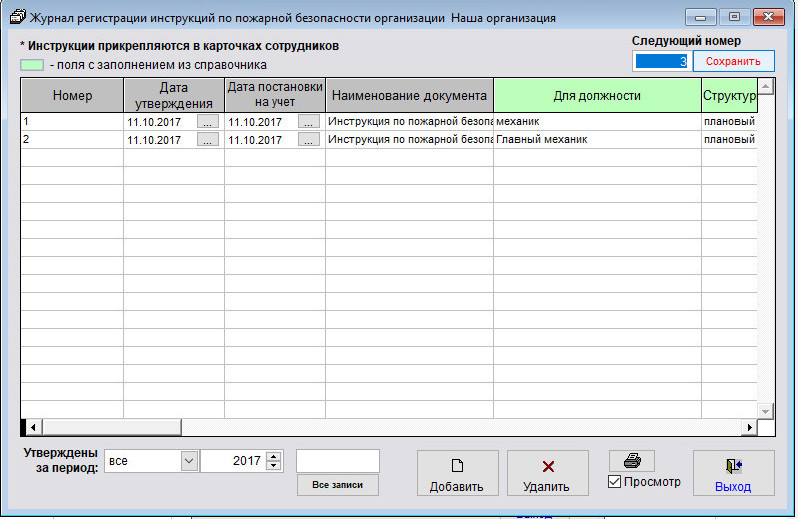Click the partially visible Структур column header
This screenshot has height=519, width=798.
tap(729, 95)
